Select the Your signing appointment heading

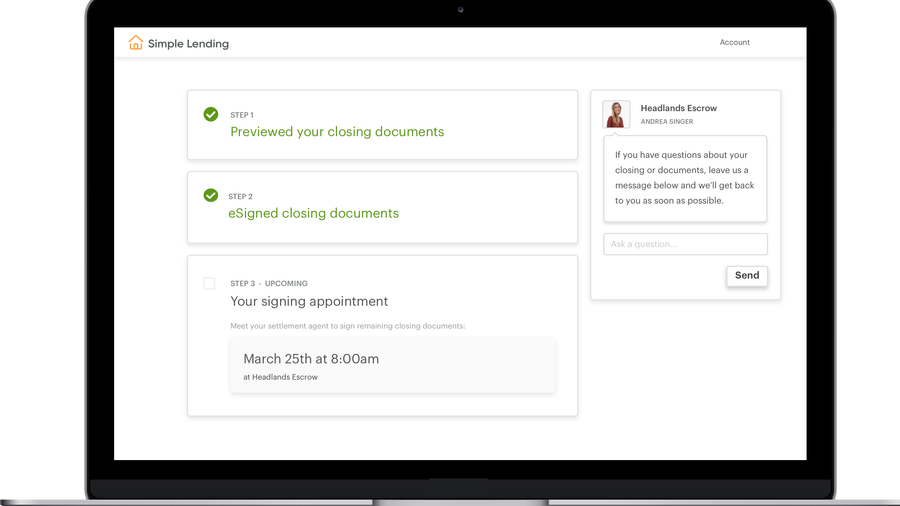coord(309,301)
